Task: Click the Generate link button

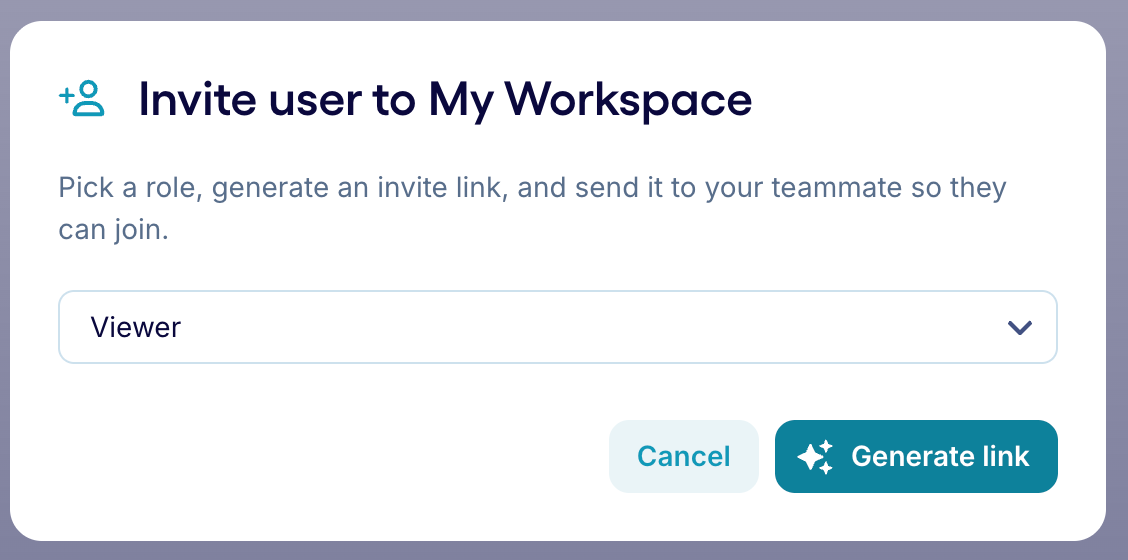Action: pyautogui.click(x=915, y=457)
